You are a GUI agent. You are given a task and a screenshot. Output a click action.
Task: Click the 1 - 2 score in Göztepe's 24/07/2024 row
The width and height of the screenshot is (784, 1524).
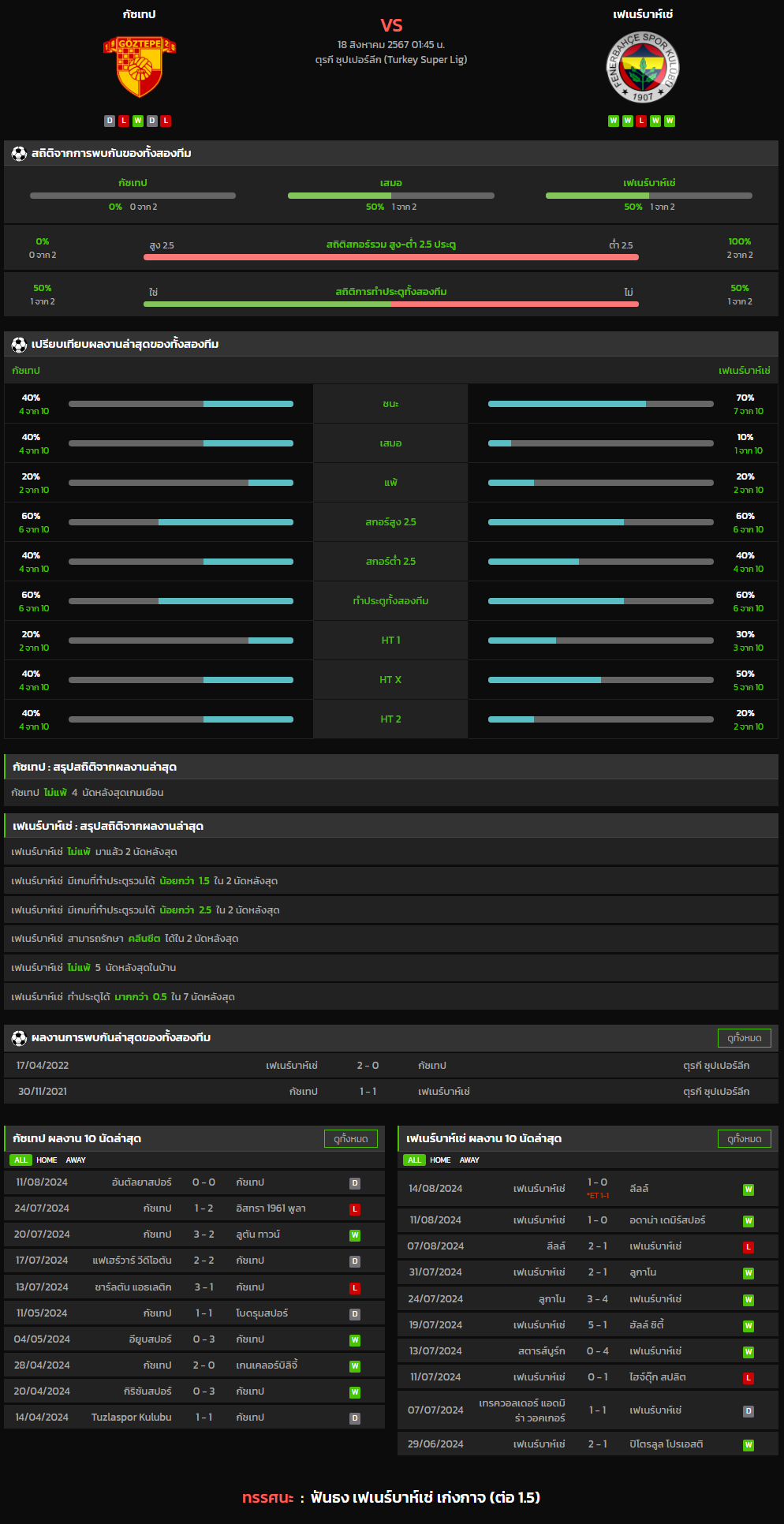(203, 1208)
